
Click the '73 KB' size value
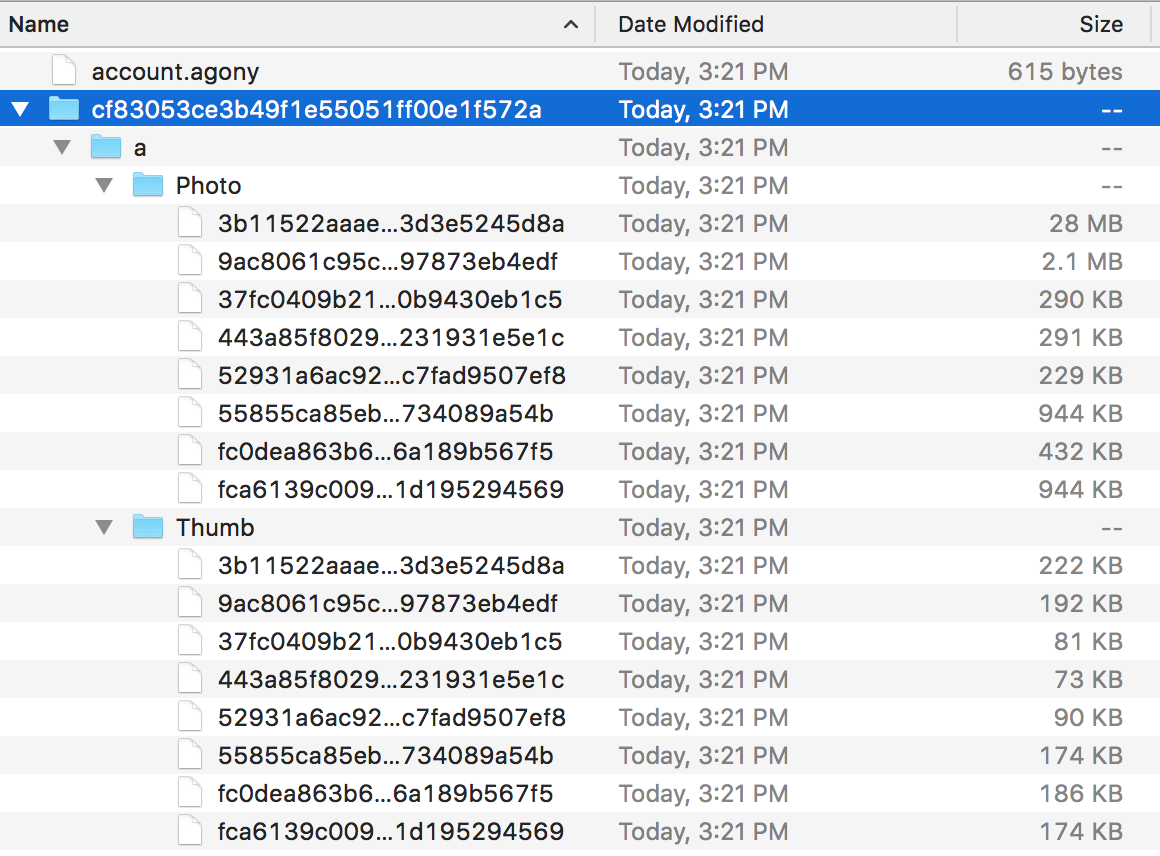click(x=1088, y=679)
